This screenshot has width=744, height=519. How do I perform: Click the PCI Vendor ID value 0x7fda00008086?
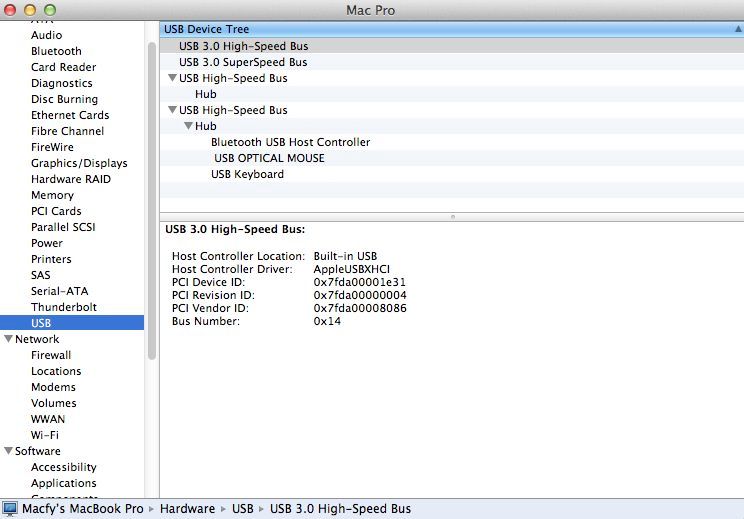click(x=360, y=308)
